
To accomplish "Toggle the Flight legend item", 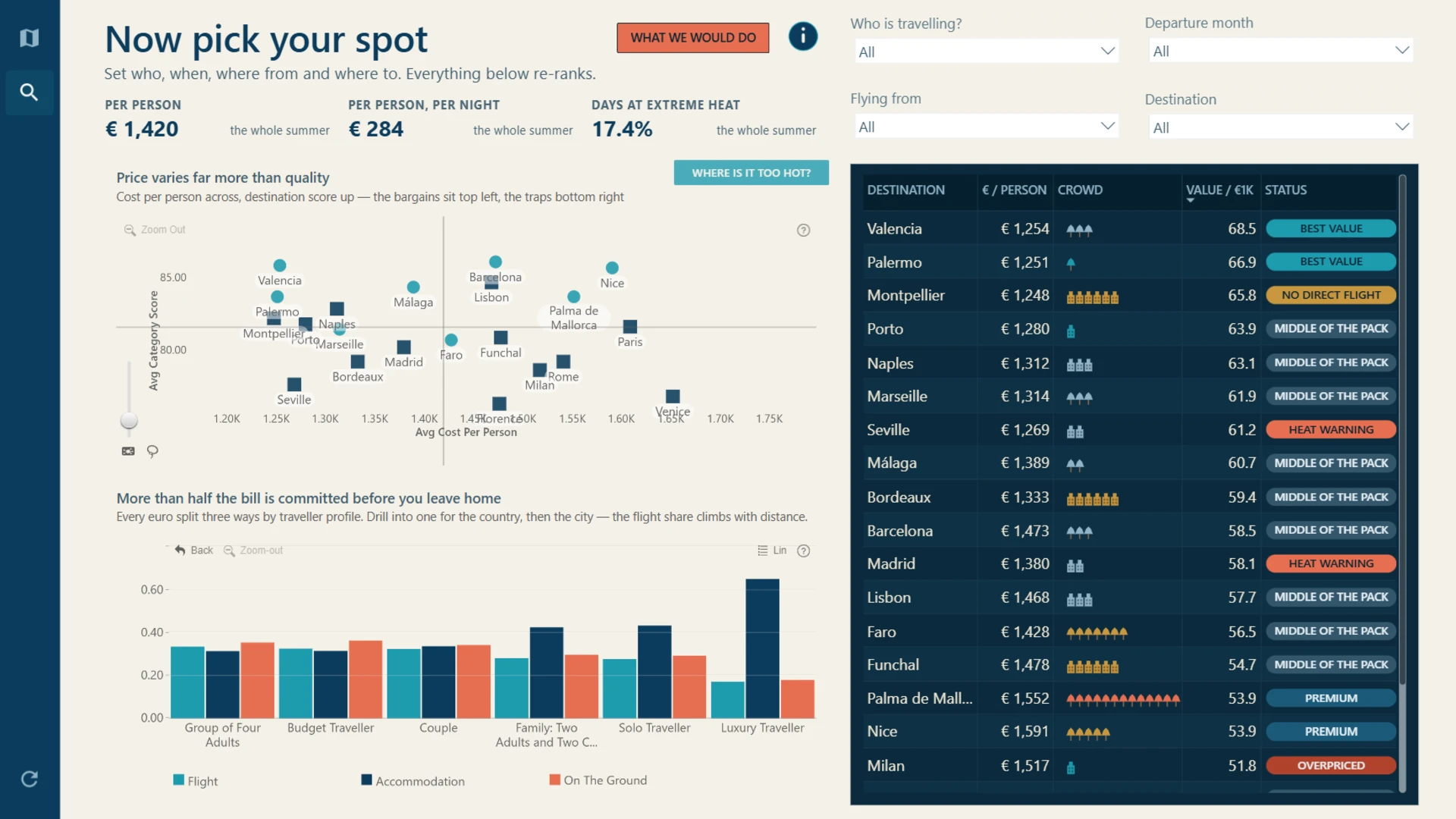I will [x=195, y=780].
